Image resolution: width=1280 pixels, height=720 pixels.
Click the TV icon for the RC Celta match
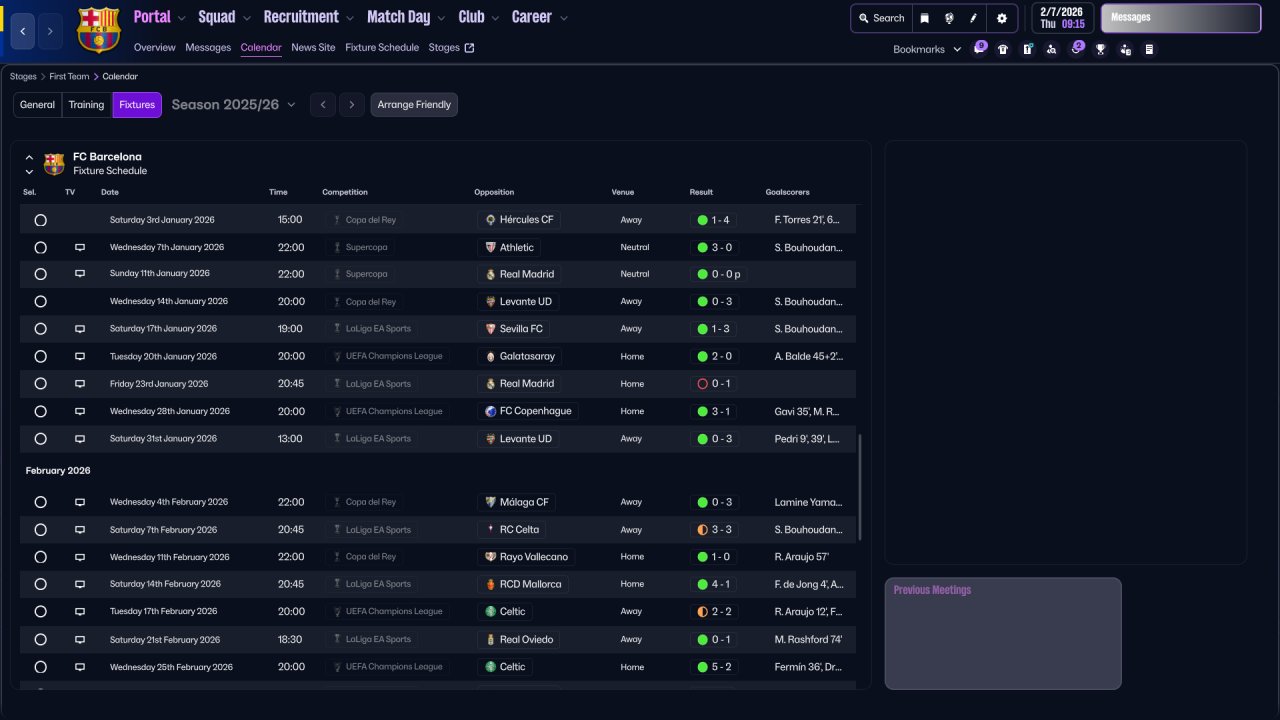point(80,530)
